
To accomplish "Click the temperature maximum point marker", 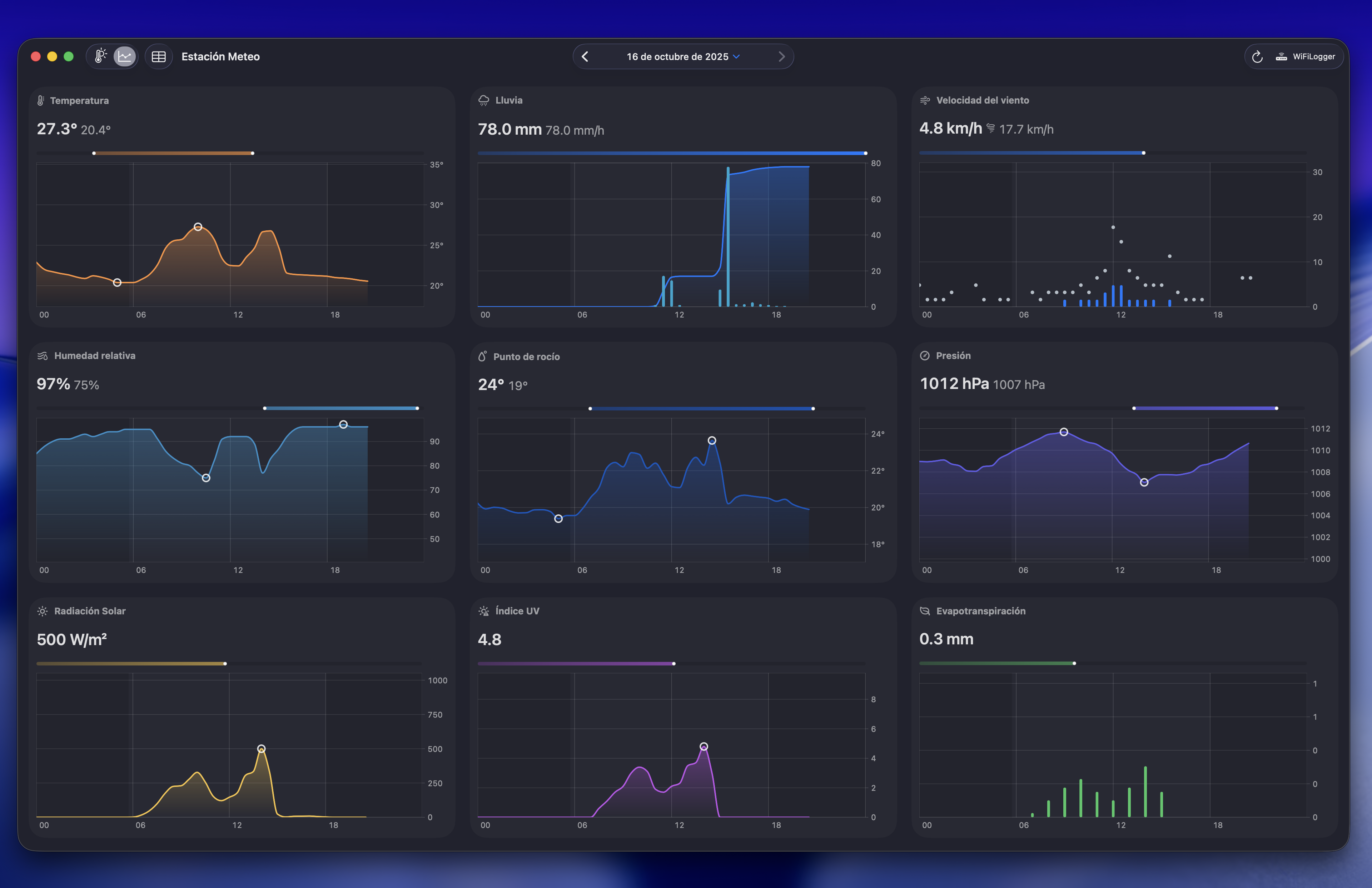I will 198,227.
